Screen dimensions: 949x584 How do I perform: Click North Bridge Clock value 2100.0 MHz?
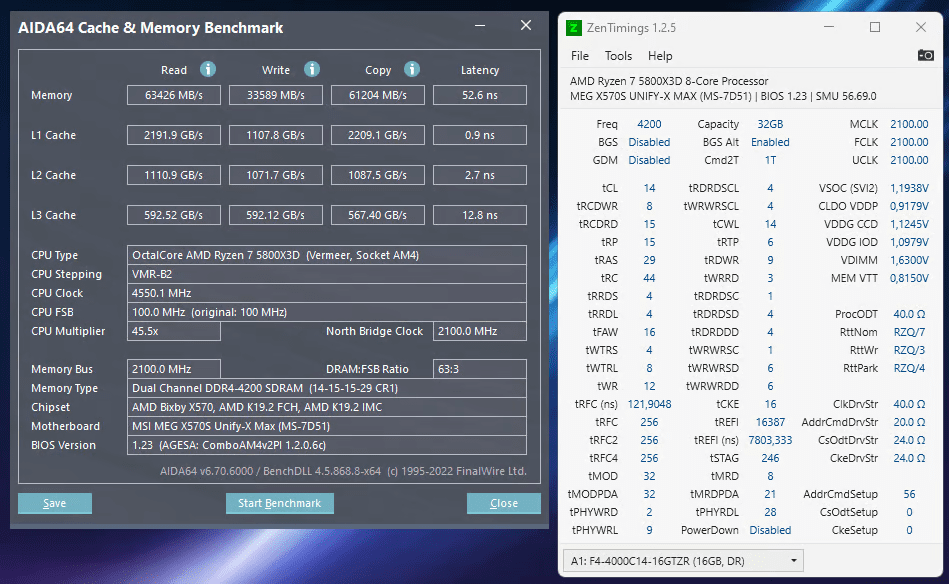[x=480, y=331]
